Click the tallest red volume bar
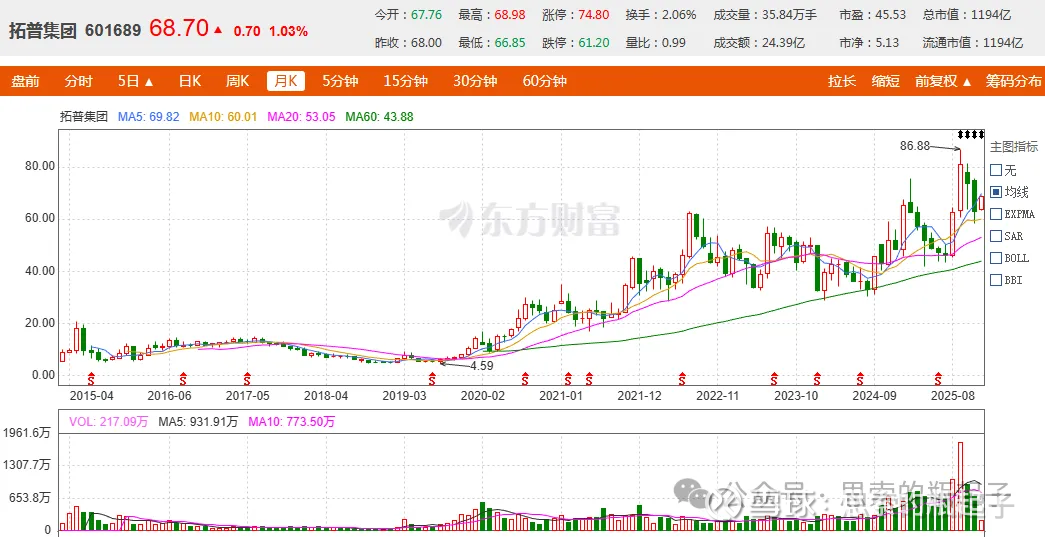This screenshot has width=1045, height=537. click(x=960, y=486)
